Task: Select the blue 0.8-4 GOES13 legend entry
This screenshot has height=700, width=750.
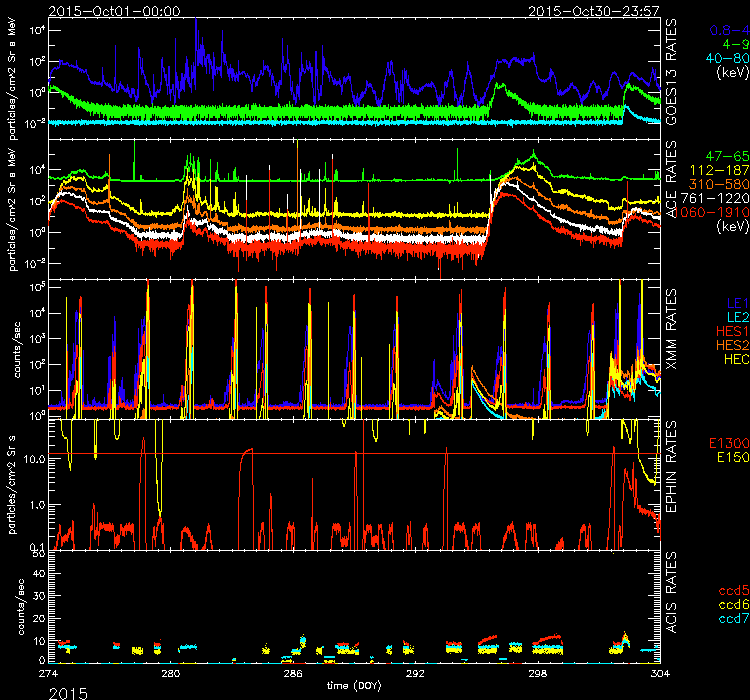Action: pos(723,31)
